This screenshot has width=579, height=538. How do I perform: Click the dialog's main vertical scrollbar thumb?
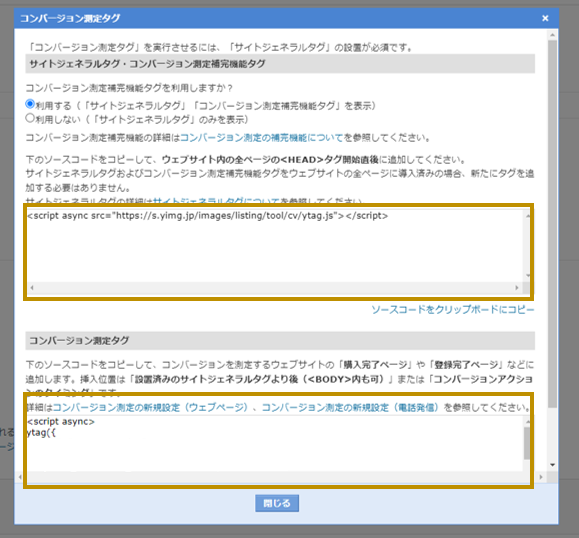pos(552,224)
